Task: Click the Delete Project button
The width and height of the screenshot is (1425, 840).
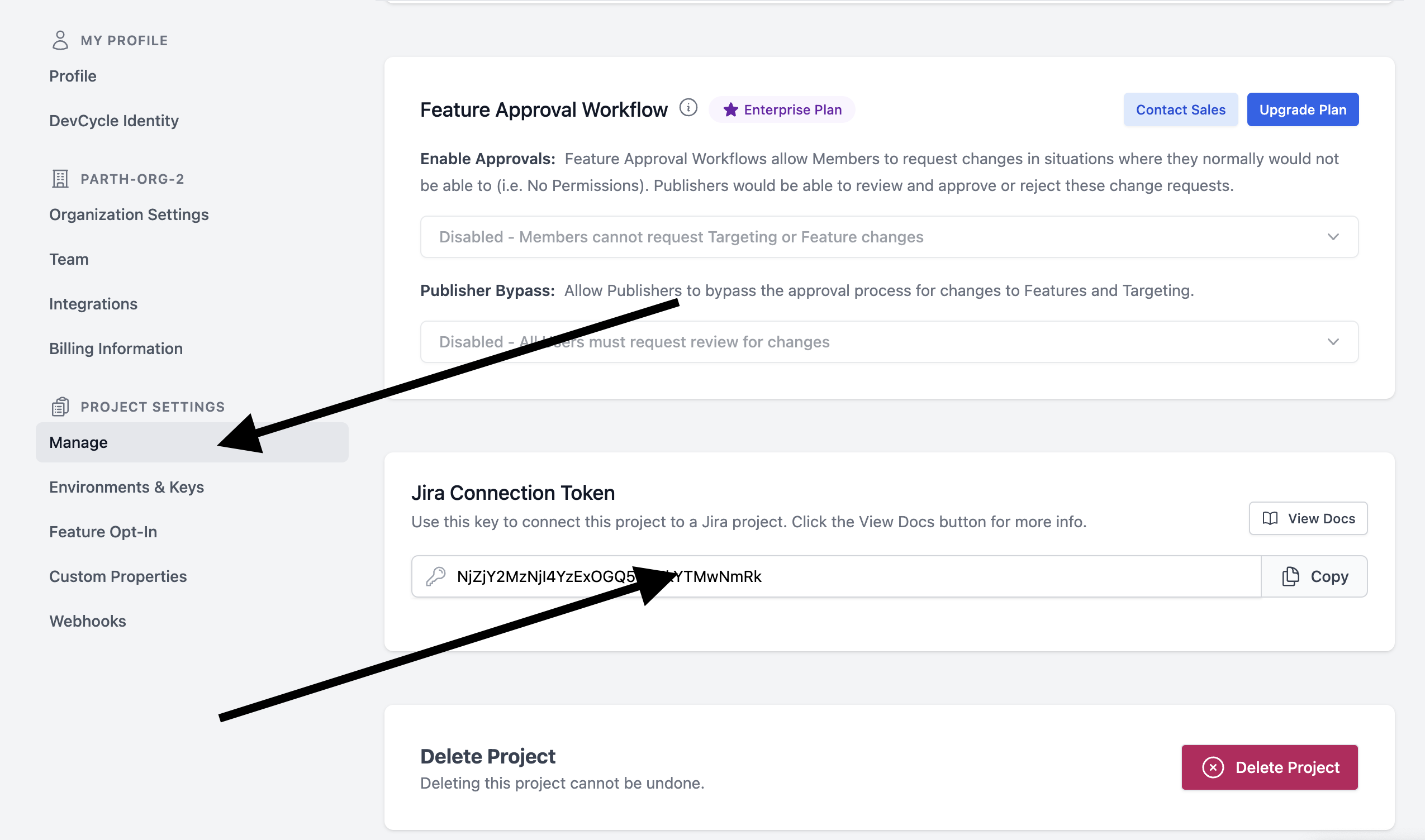Action: 1270,767
